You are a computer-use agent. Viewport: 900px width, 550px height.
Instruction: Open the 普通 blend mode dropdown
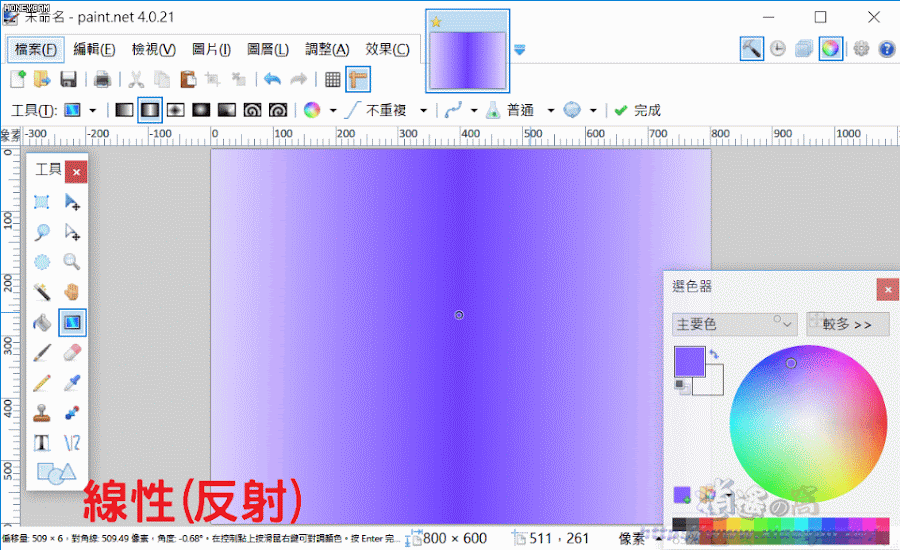550,110
